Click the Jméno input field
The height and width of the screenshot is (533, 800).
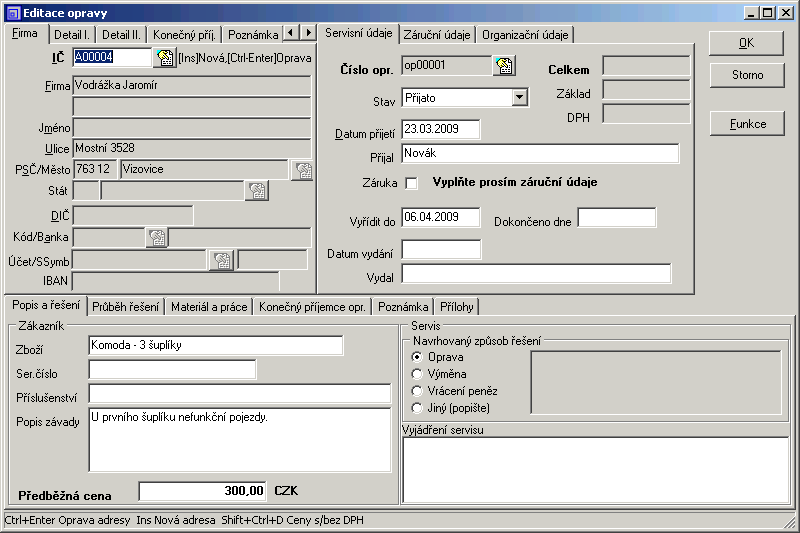pos(192,128)
